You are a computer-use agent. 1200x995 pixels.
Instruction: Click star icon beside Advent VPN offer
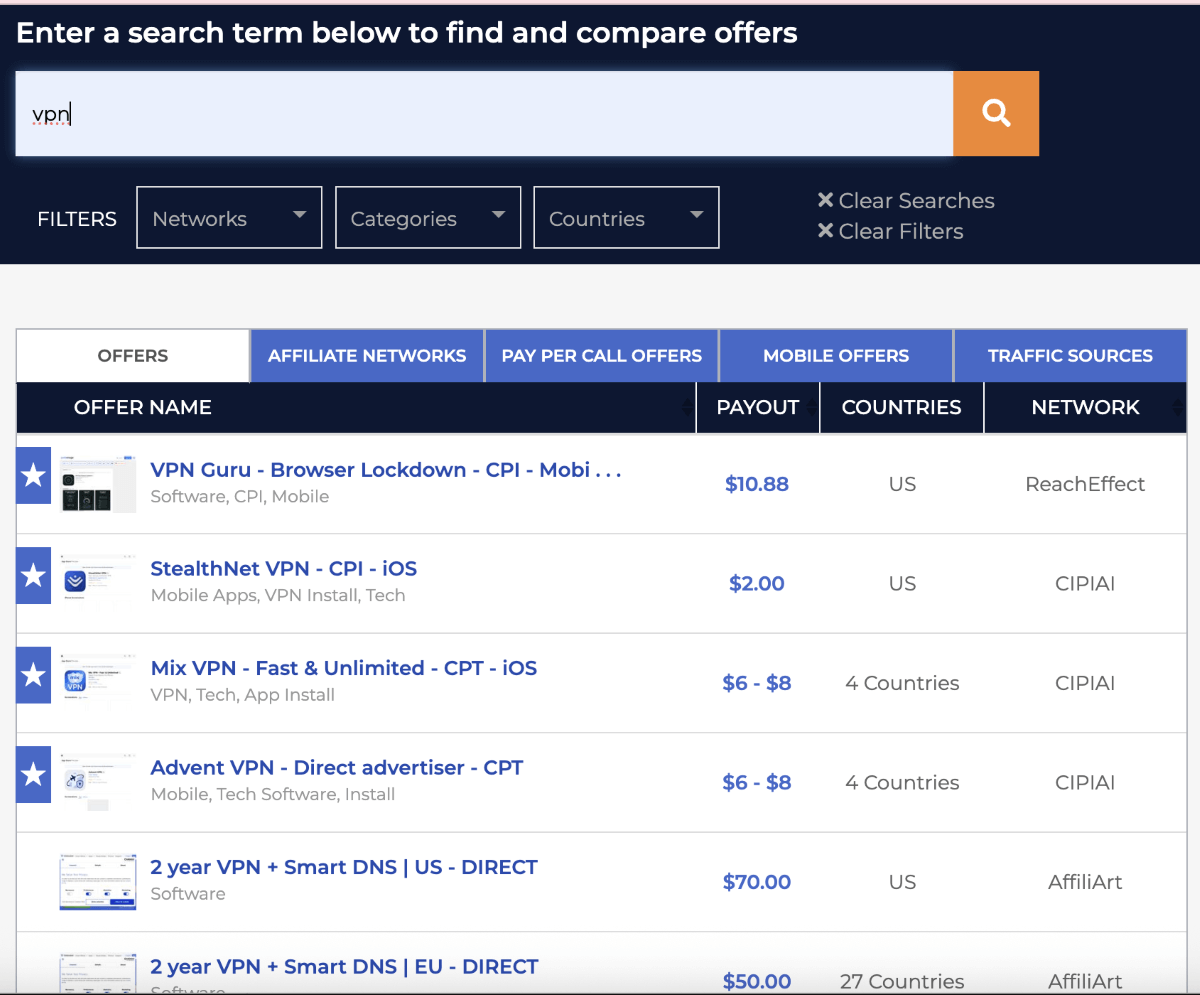(33, 775)
